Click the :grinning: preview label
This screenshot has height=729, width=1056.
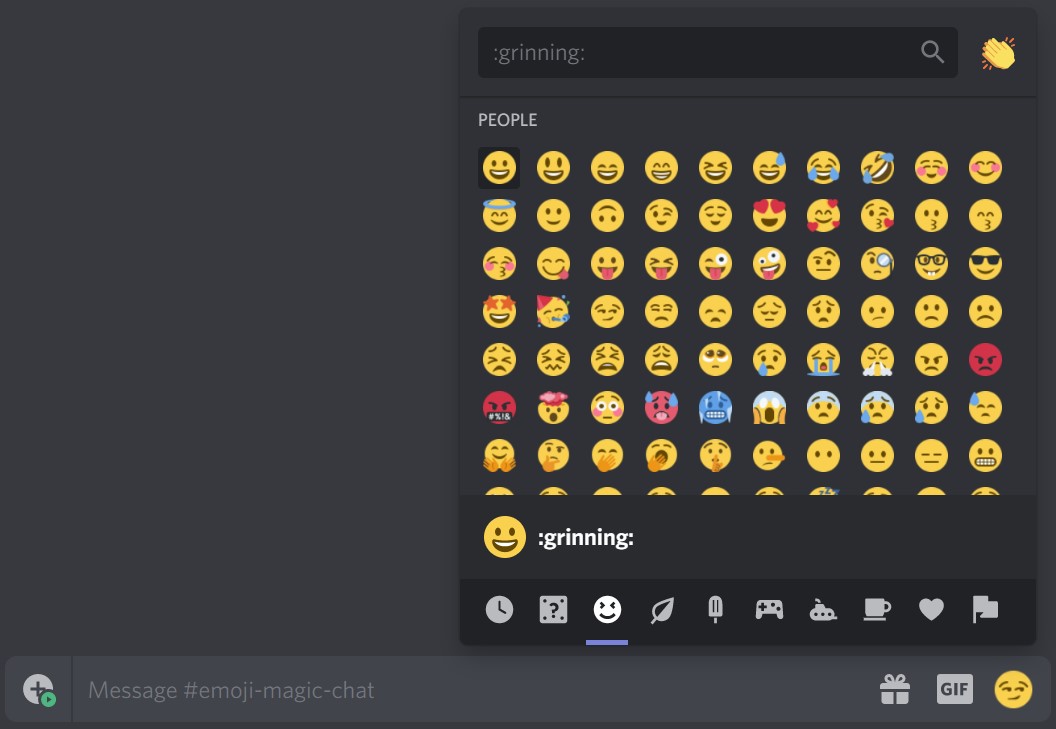585,538
